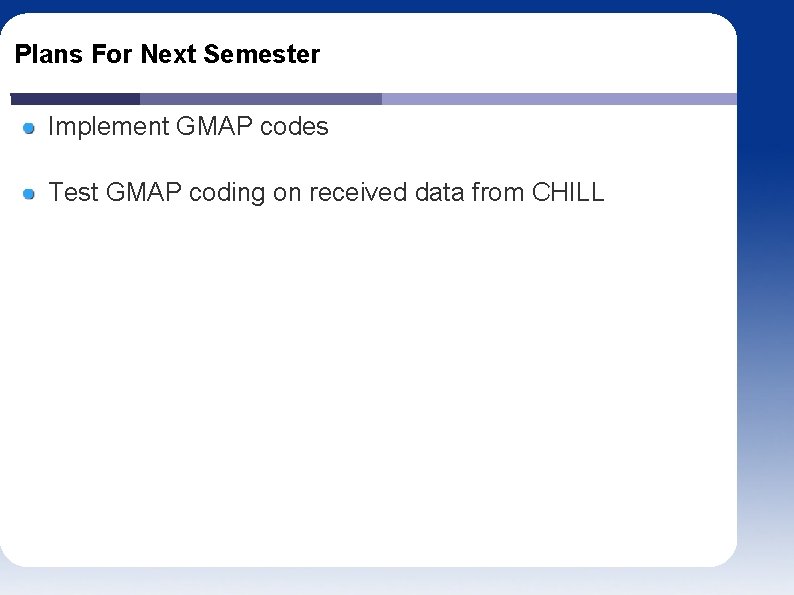This screenshot has width=794, height=595.
Task: Click the word Plans in the title
Action: click(49, 54)
